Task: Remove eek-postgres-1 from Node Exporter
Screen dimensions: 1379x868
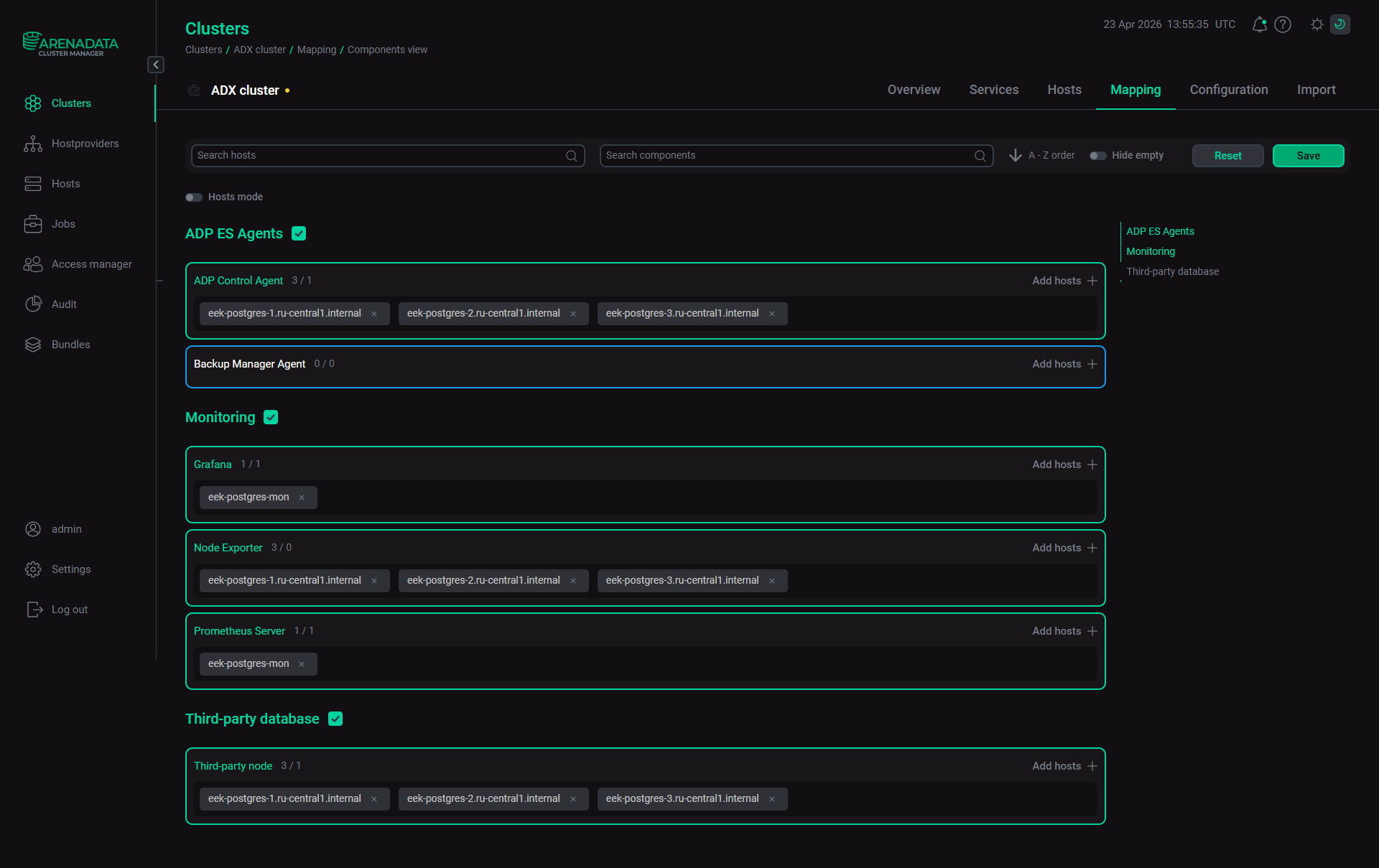Action: point(374,581)
